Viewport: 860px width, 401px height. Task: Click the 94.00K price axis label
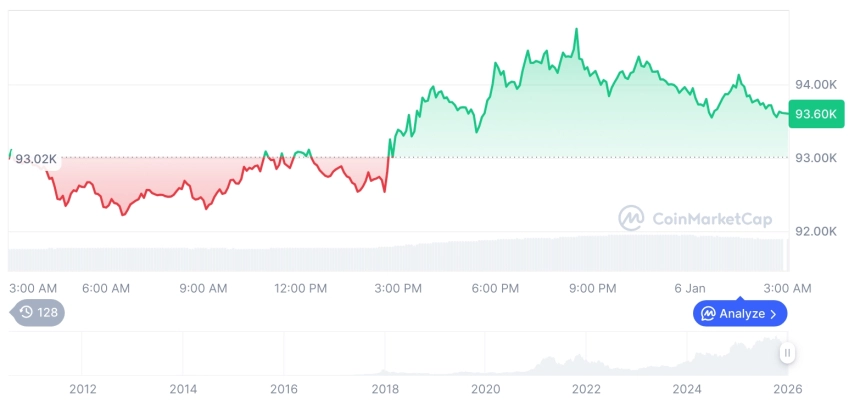click(815, 84)
